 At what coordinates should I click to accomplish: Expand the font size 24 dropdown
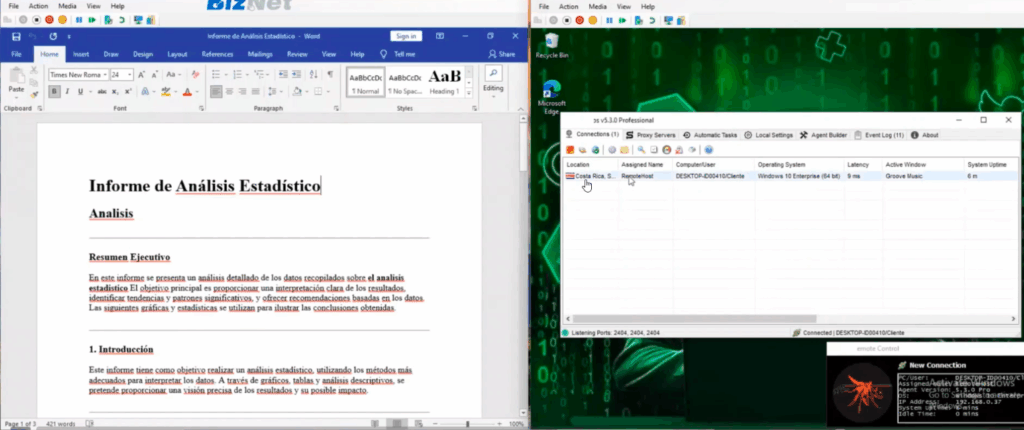click(x=130, y=75)
